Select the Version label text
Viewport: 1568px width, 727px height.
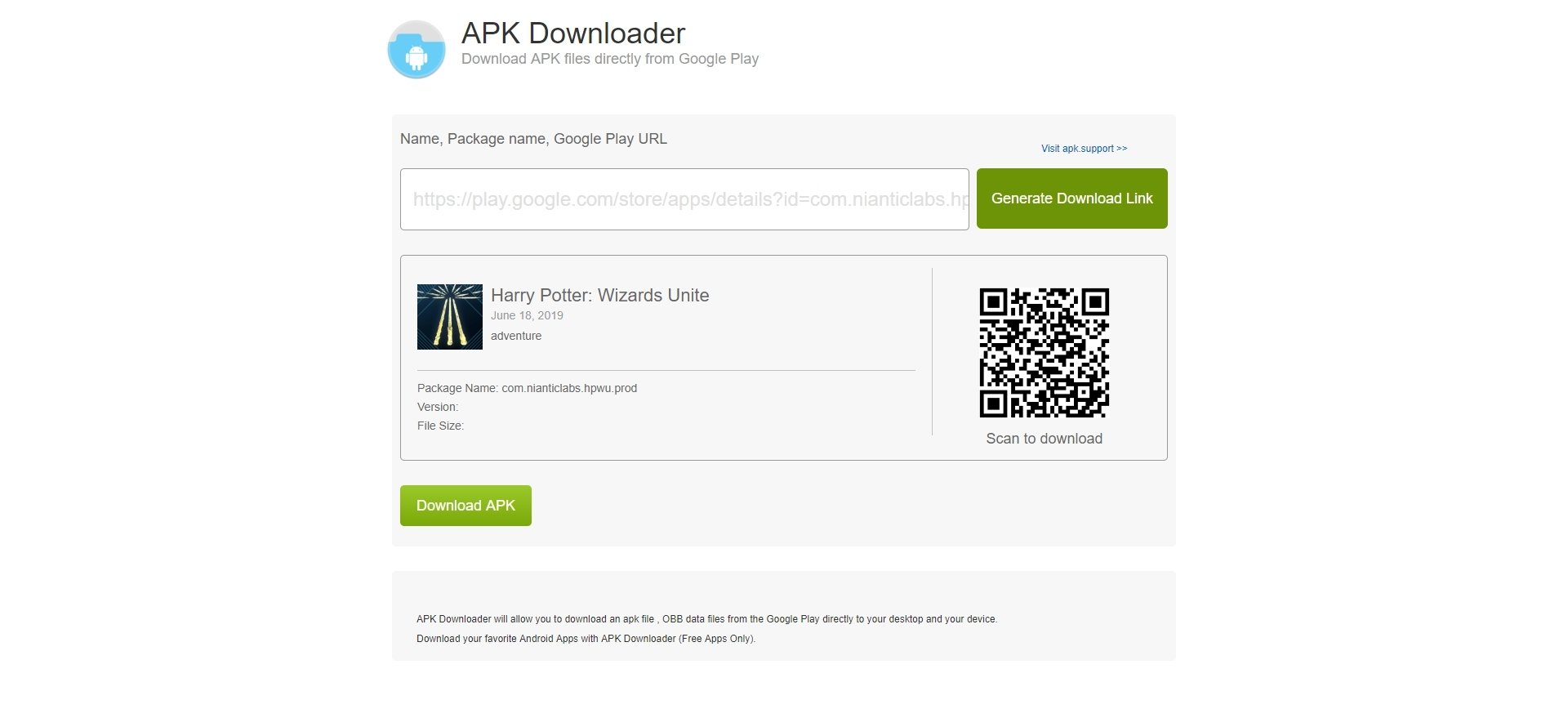438,407
